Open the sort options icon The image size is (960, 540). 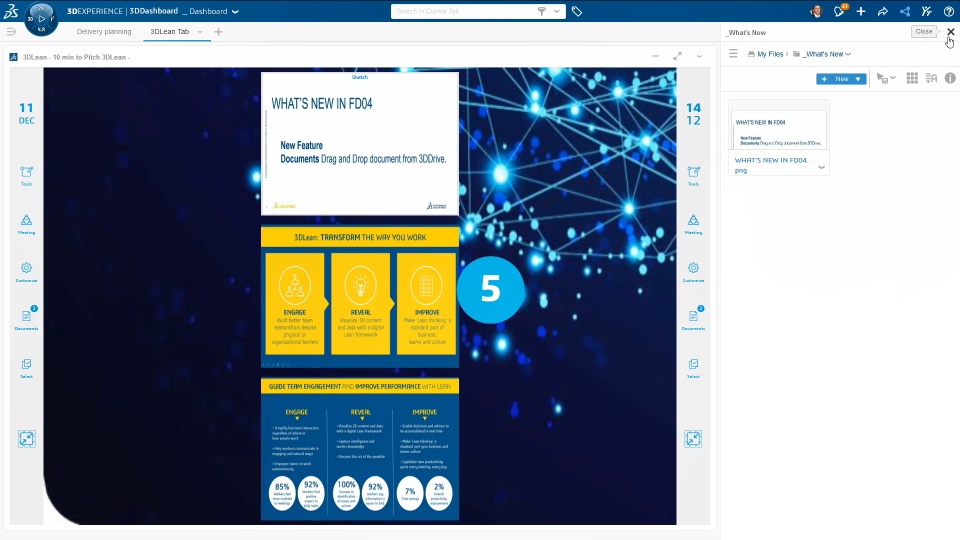(x=931, y=78)
